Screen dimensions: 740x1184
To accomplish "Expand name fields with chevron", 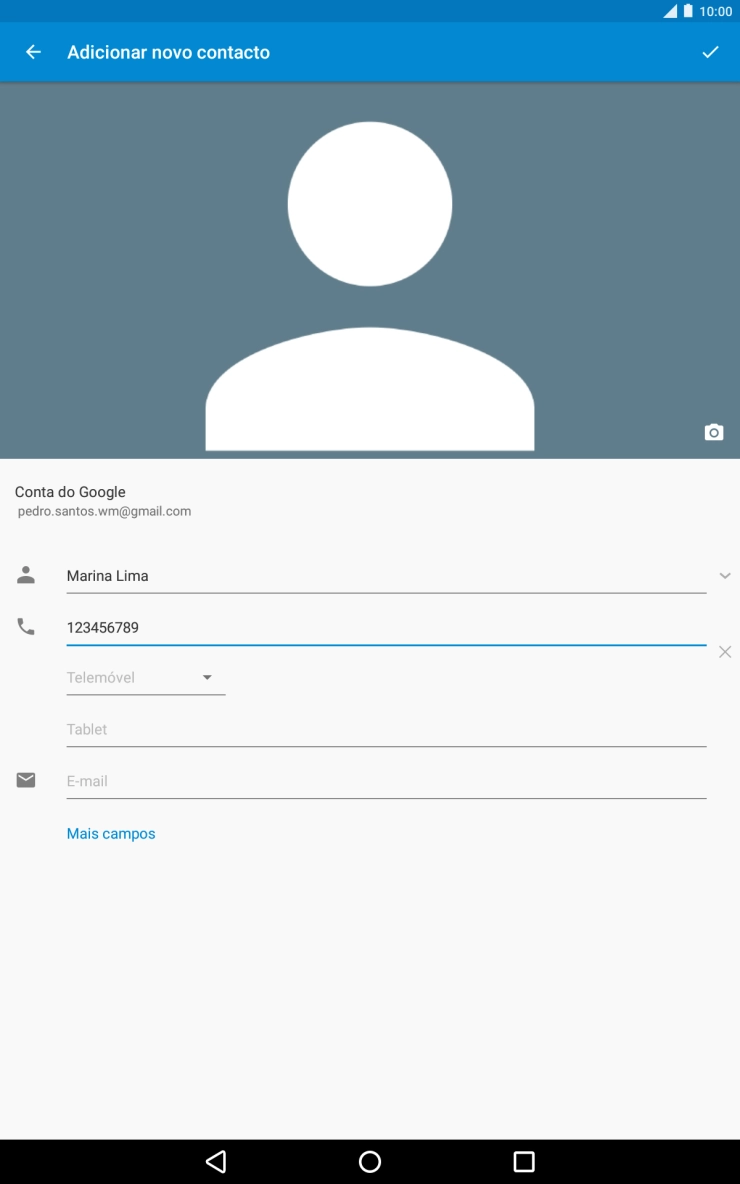I will [x=725, y=576].
